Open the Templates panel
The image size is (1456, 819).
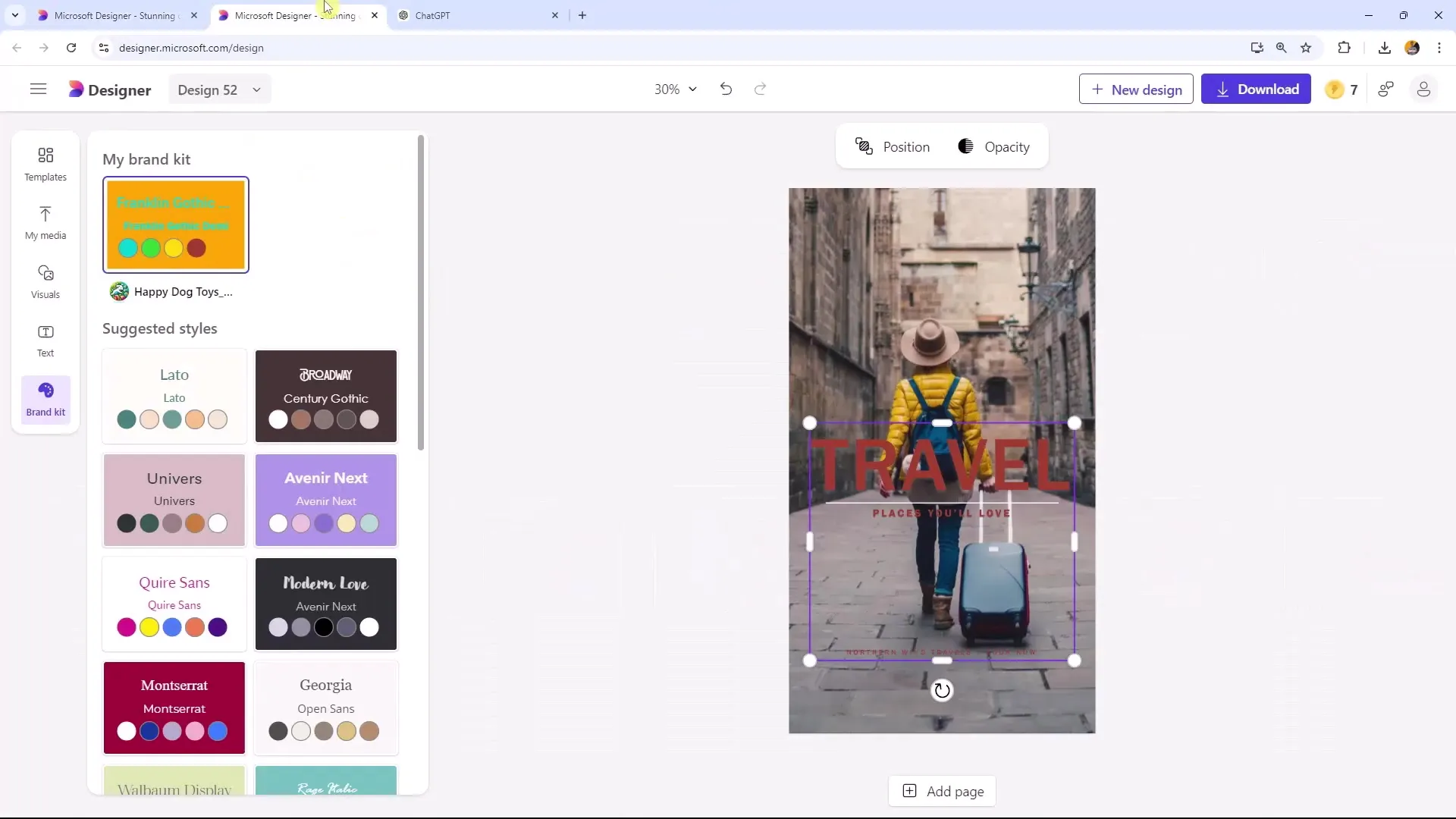click(45, 164)
